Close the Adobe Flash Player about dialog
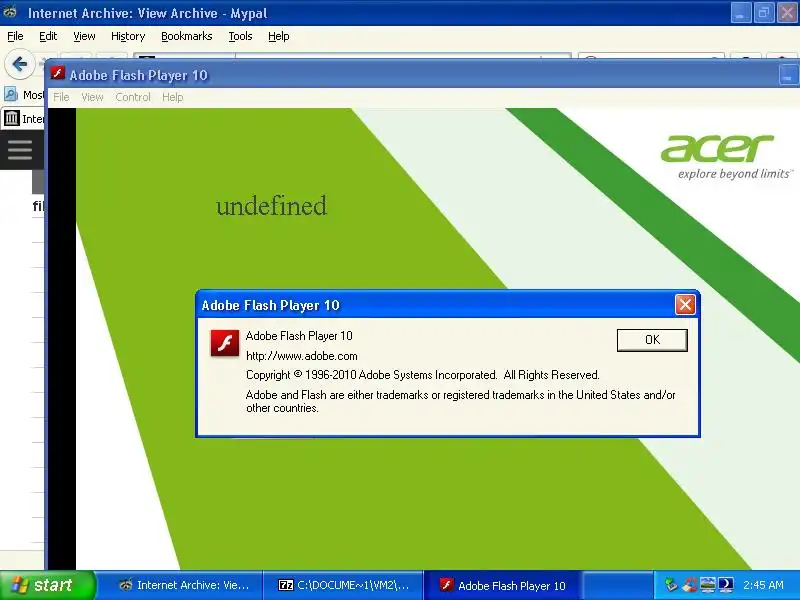Viewport: 800px width, 600px height. click(685, 305)
